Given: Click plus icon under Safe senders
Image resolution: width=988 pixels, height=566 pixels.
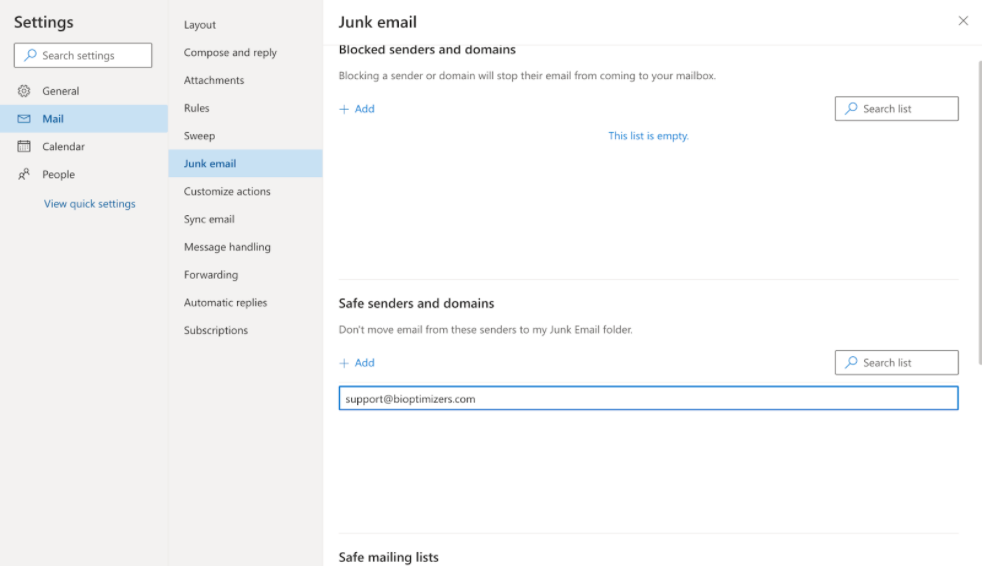Looking at the screenshot, I should click(x=344, y=363).
